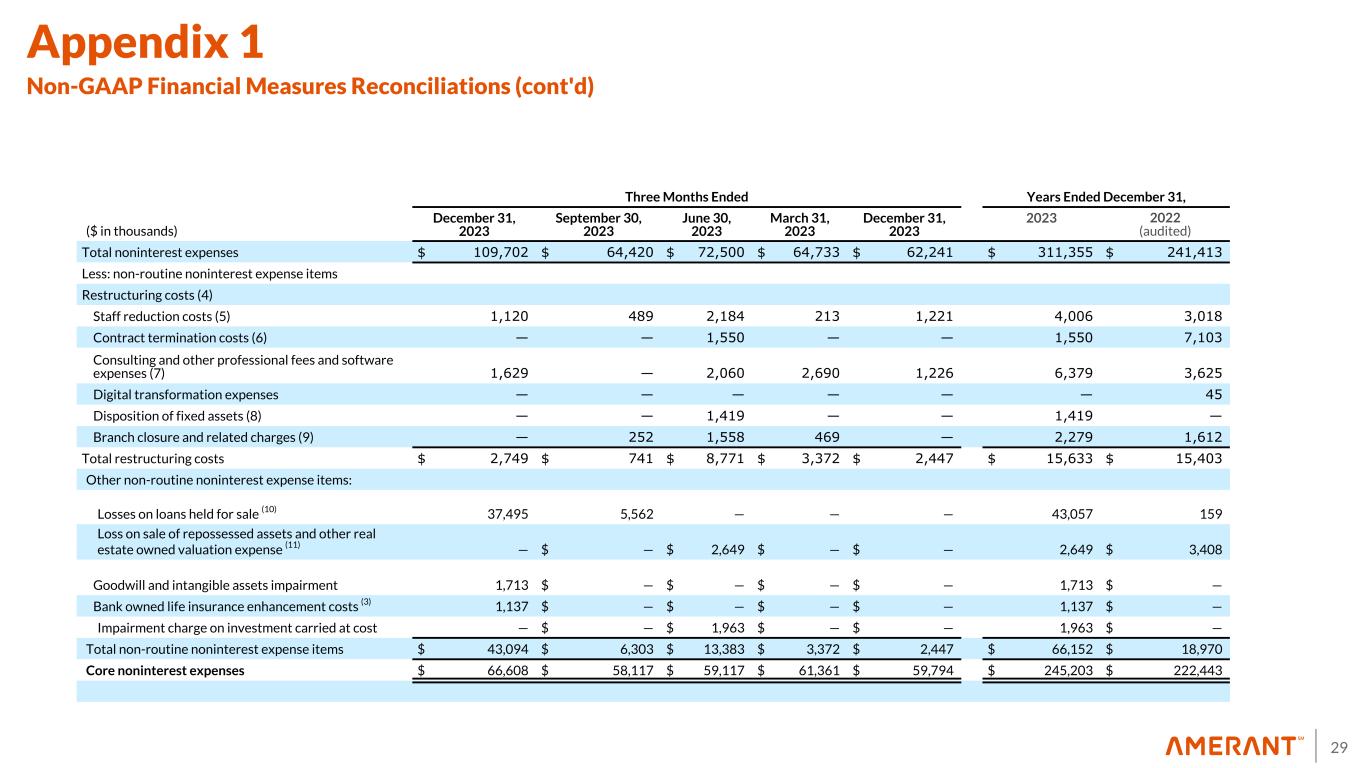Click the Amerant logo
Screen dimensions: 1365x768
1233,746
